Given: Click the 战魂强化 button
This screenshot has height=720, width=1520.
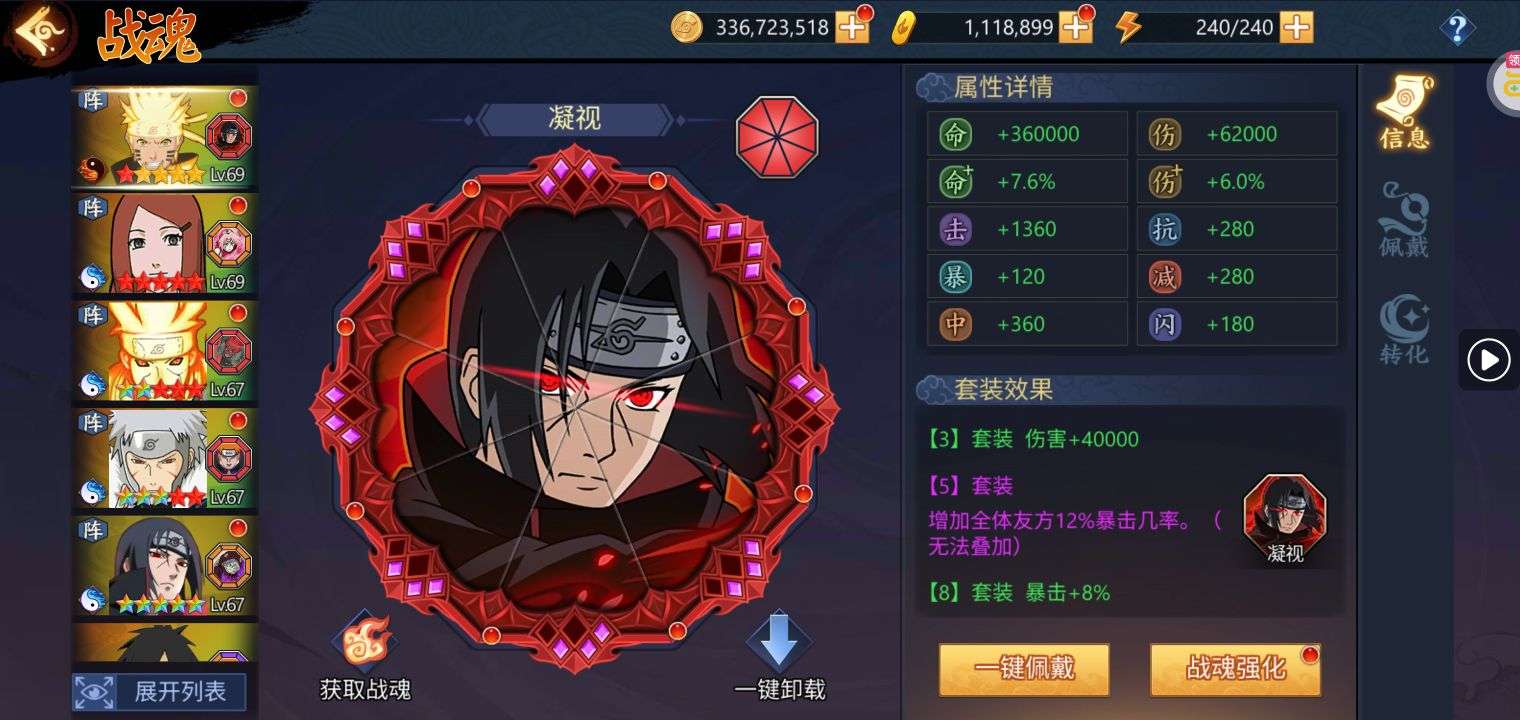Looking at the screenshot, I should [x=1236, y=669].
